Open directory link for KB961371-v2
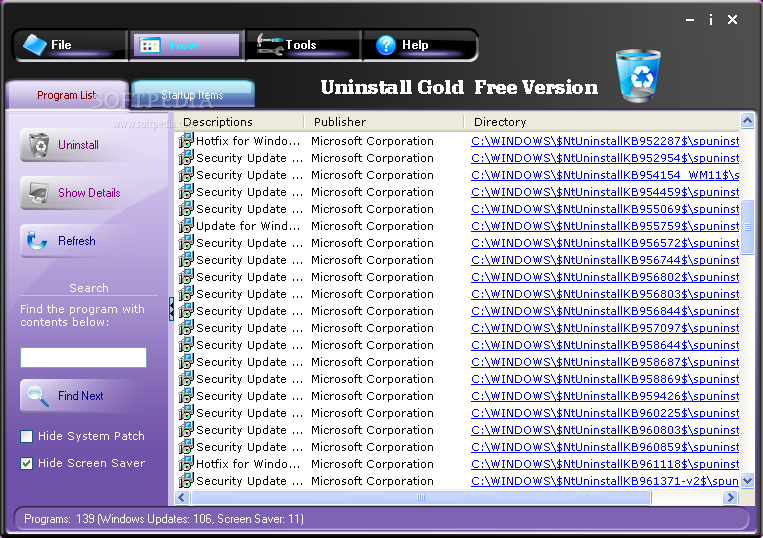The height and width of the screenshot is (538, 763). 605,481
